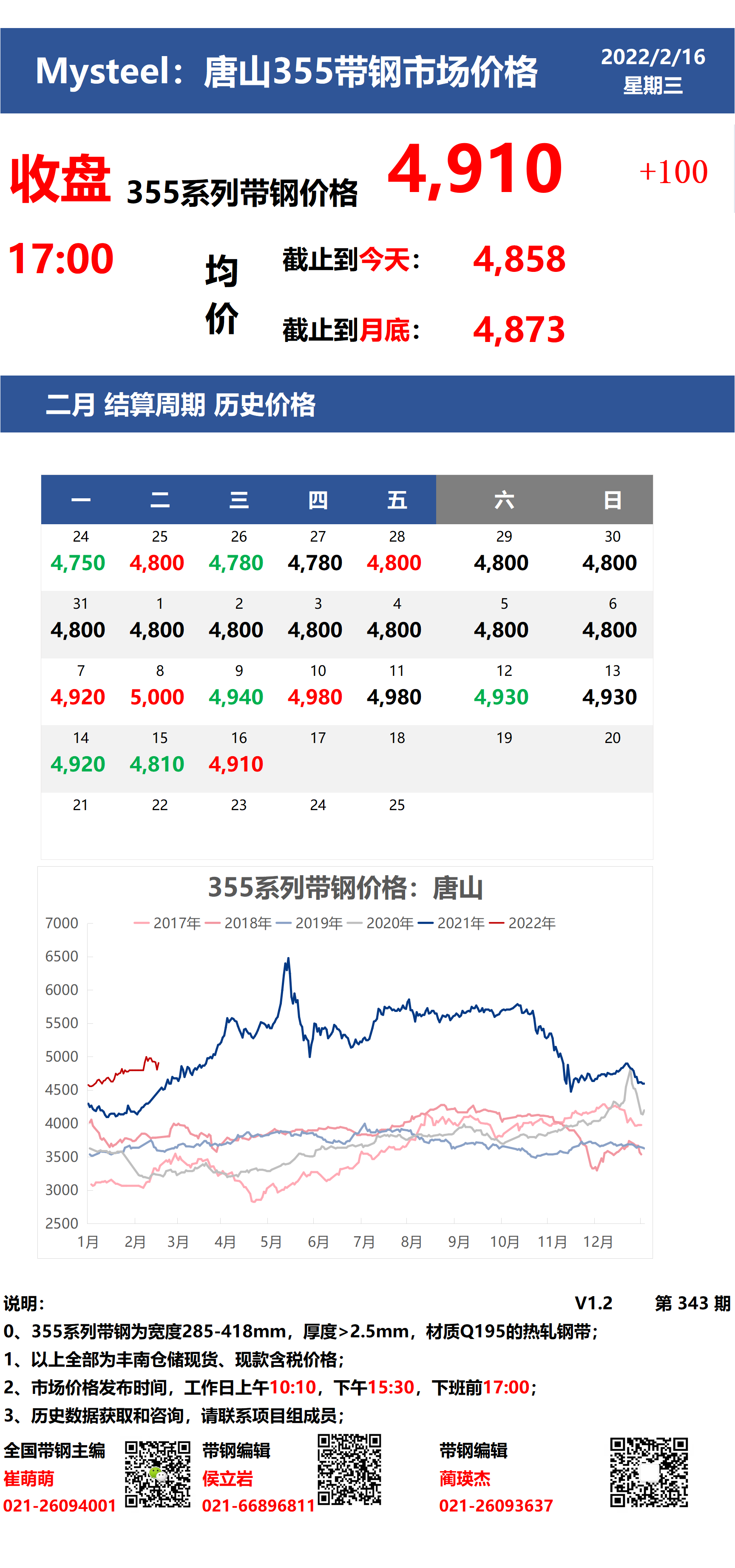The width and height of the screenshot is (735, 1568).
Task: Click the V1.2 version label
Action: pos(593,1302)
